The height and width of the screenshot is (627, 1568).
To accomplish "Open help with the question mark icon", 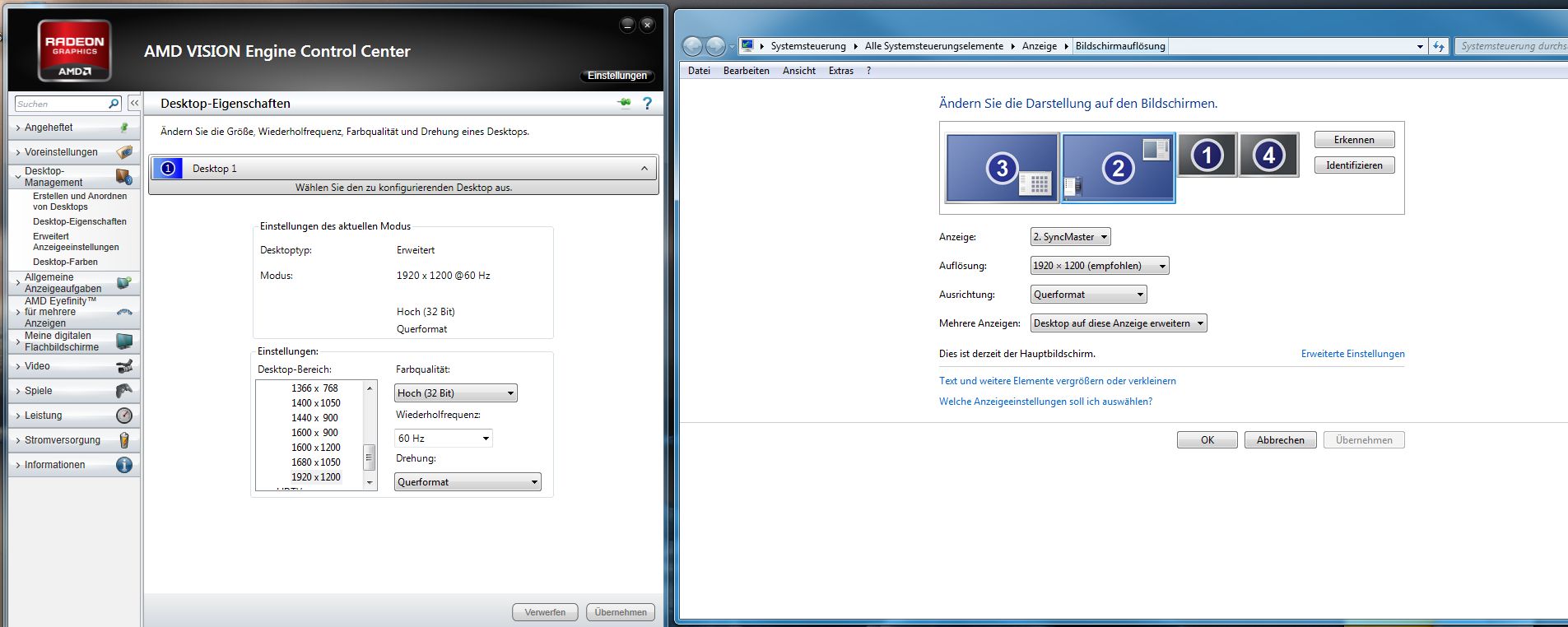I will (647, 103).
